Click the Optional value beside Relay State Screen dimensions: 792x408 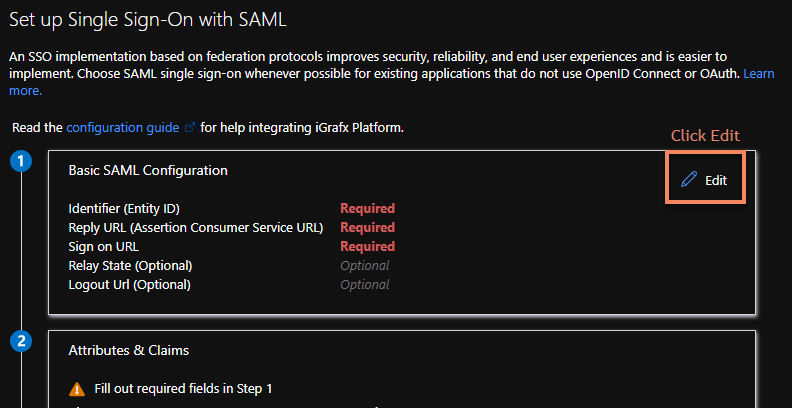(364, 266)
